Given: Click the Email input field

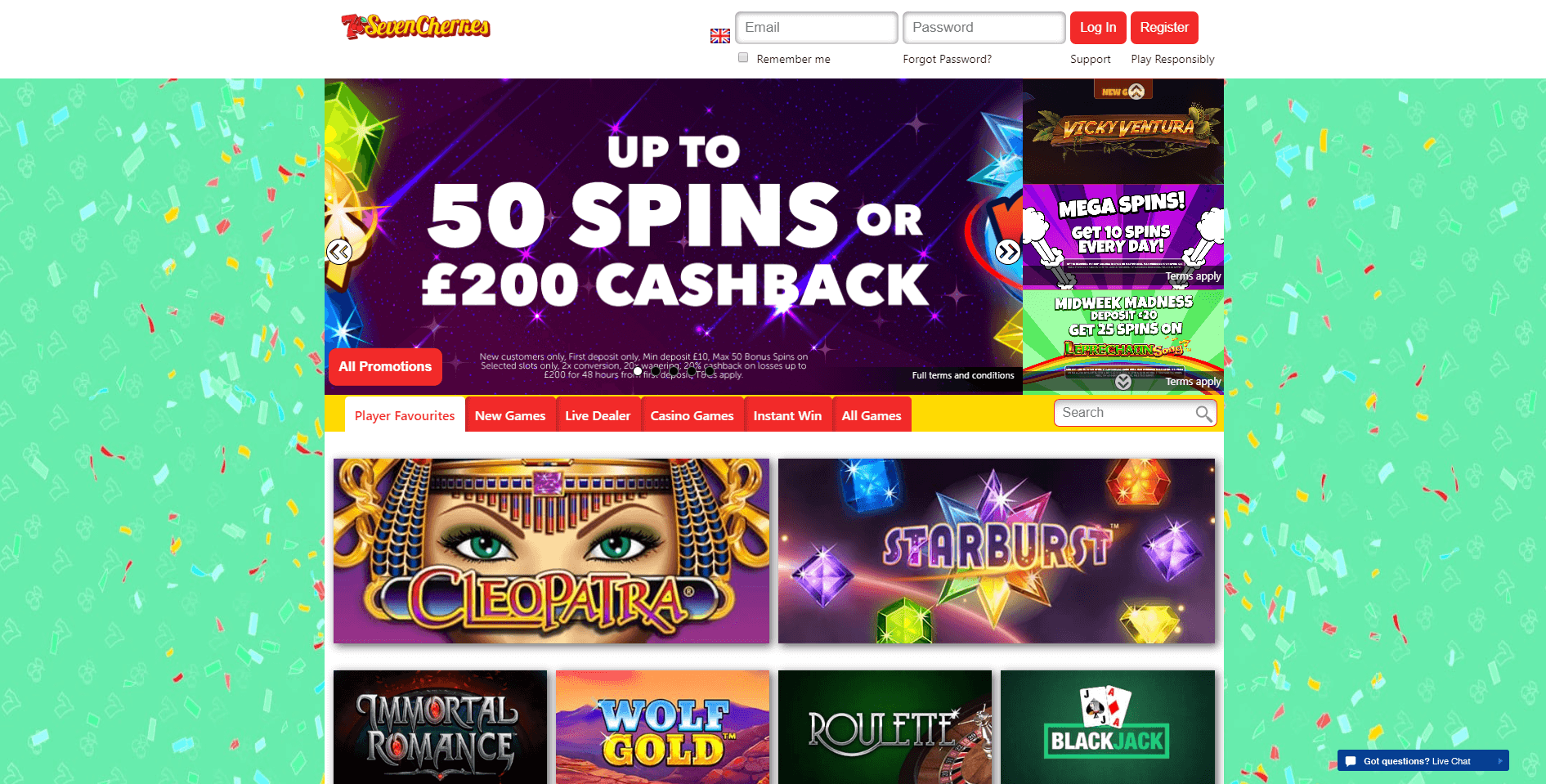Looking at the screenshot, I should click(817, 28).
